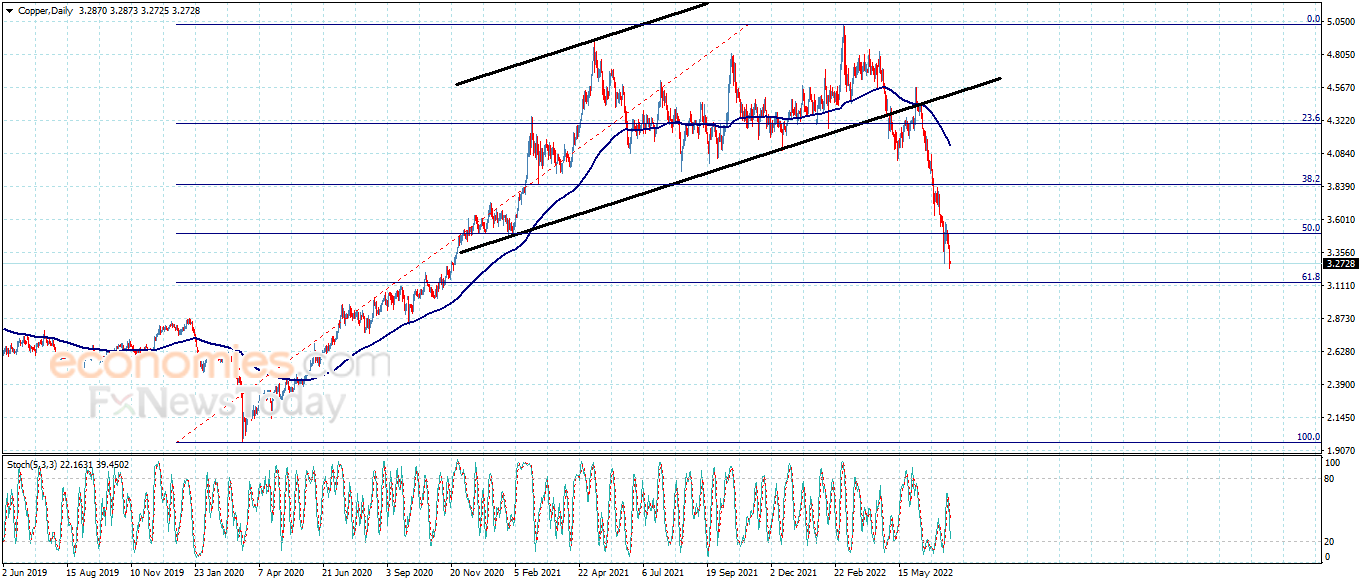The height and width of the screenshot is (584, 1362).
Task: Click the 3.1110 price axis value
Action: click(x=1341, y=286)
